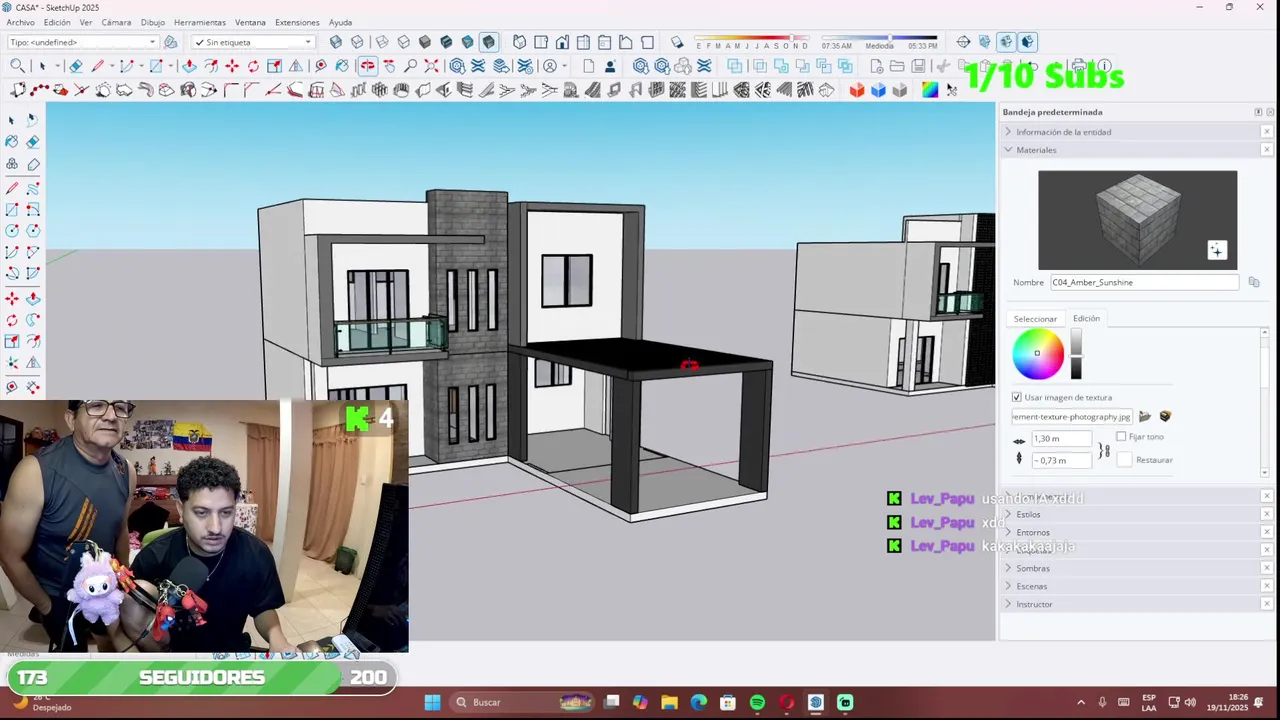Screen dimensions: 1280x720
Task: Open the Sin etiqueta tag dropdown
Action: pos(254,42)
